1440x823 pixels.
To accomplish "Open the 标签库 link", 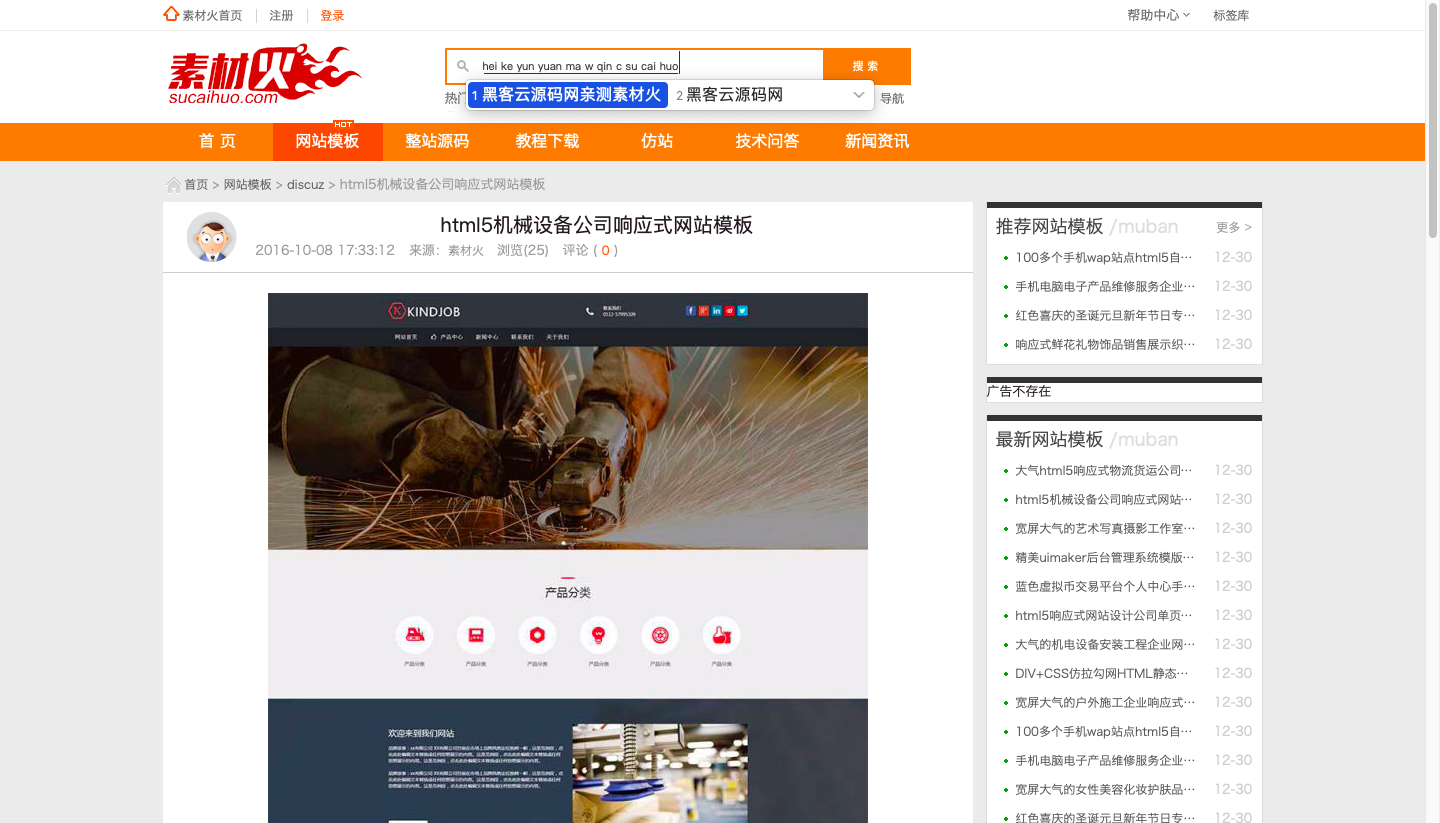I will 1231,15.
